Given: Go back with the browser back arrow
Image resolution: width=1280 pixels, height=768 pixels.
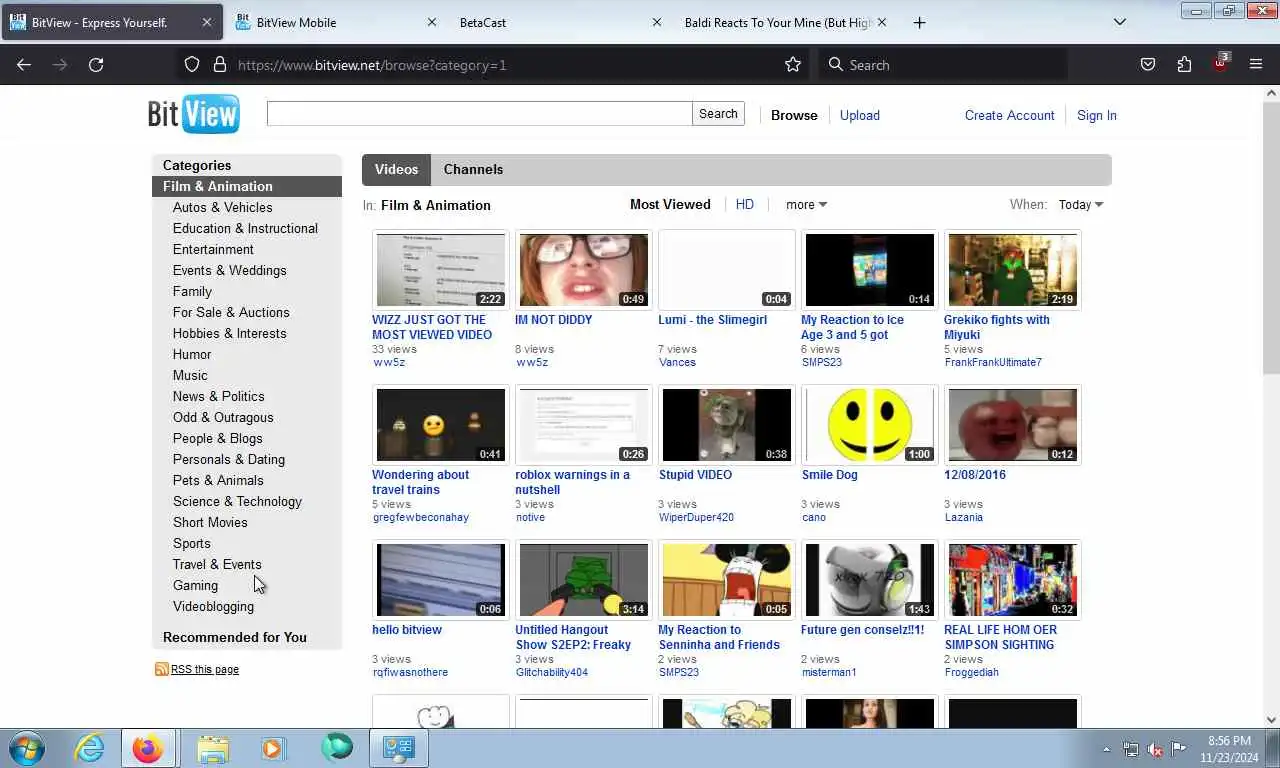Looking at the screenshot, I should (24, 64).
